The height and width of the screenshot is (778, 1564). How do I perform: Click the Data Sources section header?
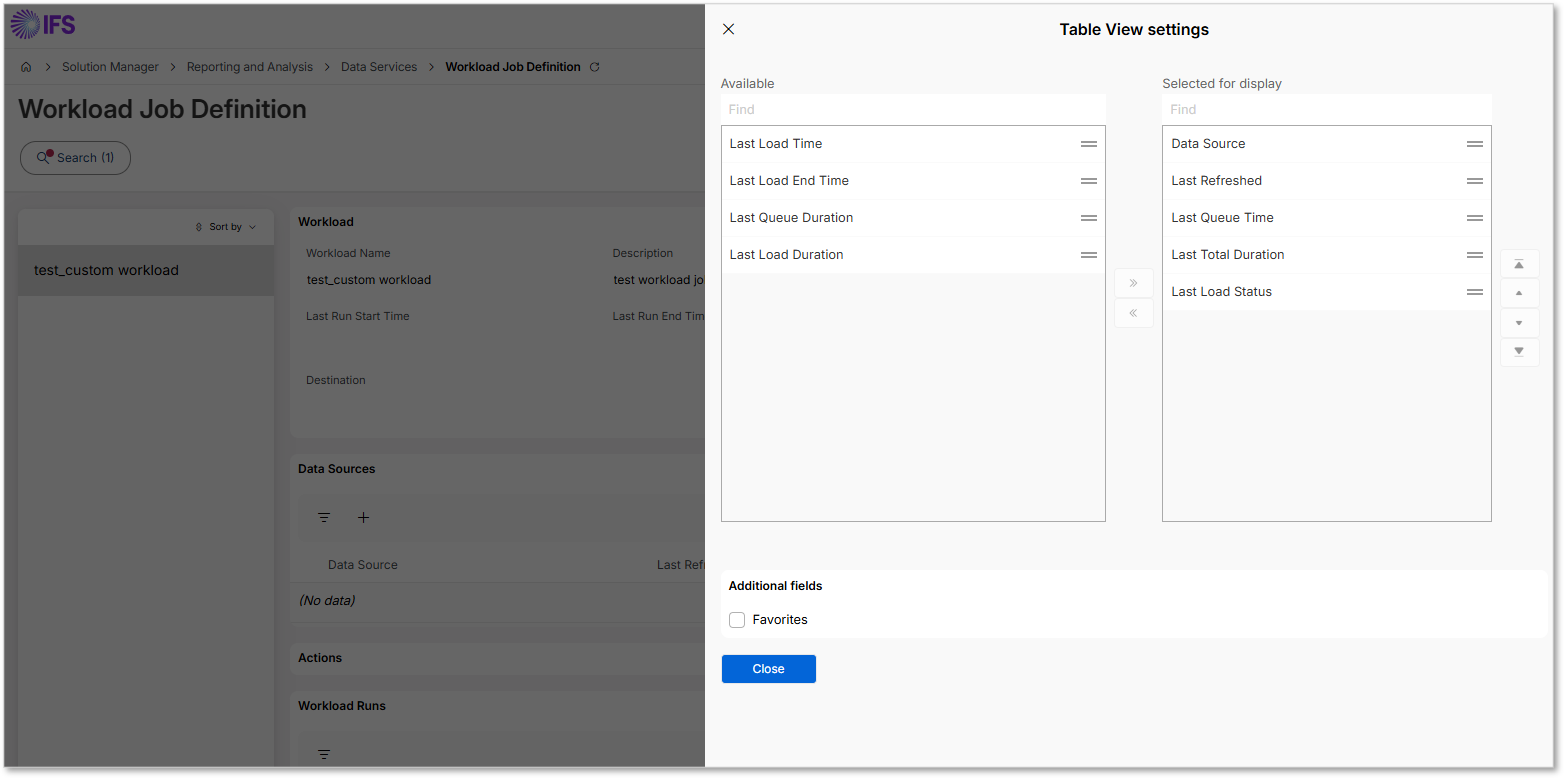(x=337, y=469)
